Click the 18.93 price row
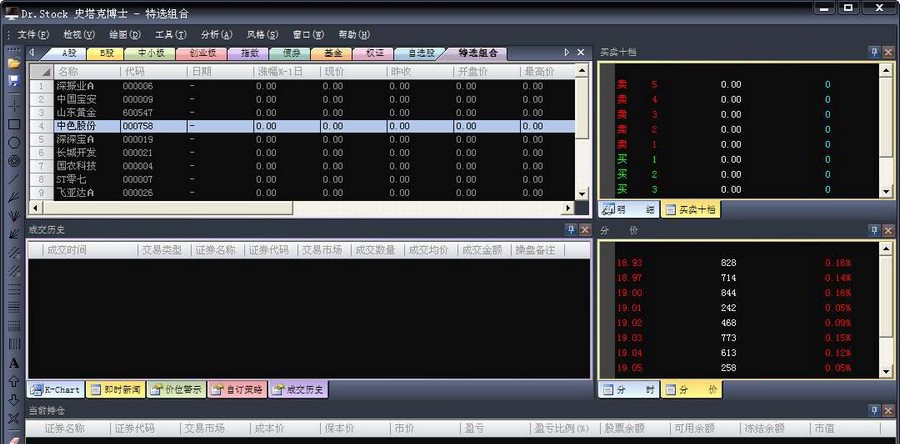The width and height of the screenshot is (900, 444). (x=747, y=263)
